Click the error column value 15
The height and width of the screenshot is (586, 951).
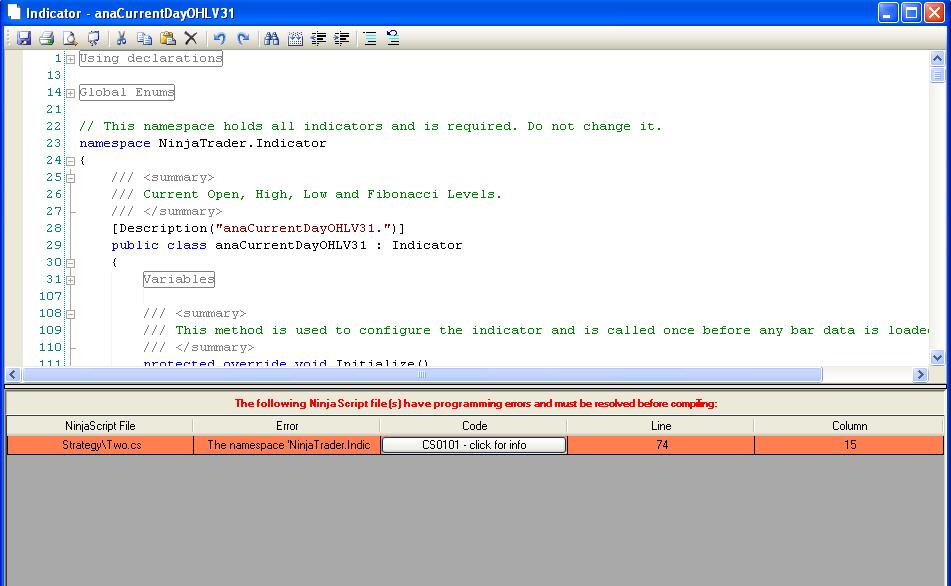pyautogui.click(x=849, y=445)
